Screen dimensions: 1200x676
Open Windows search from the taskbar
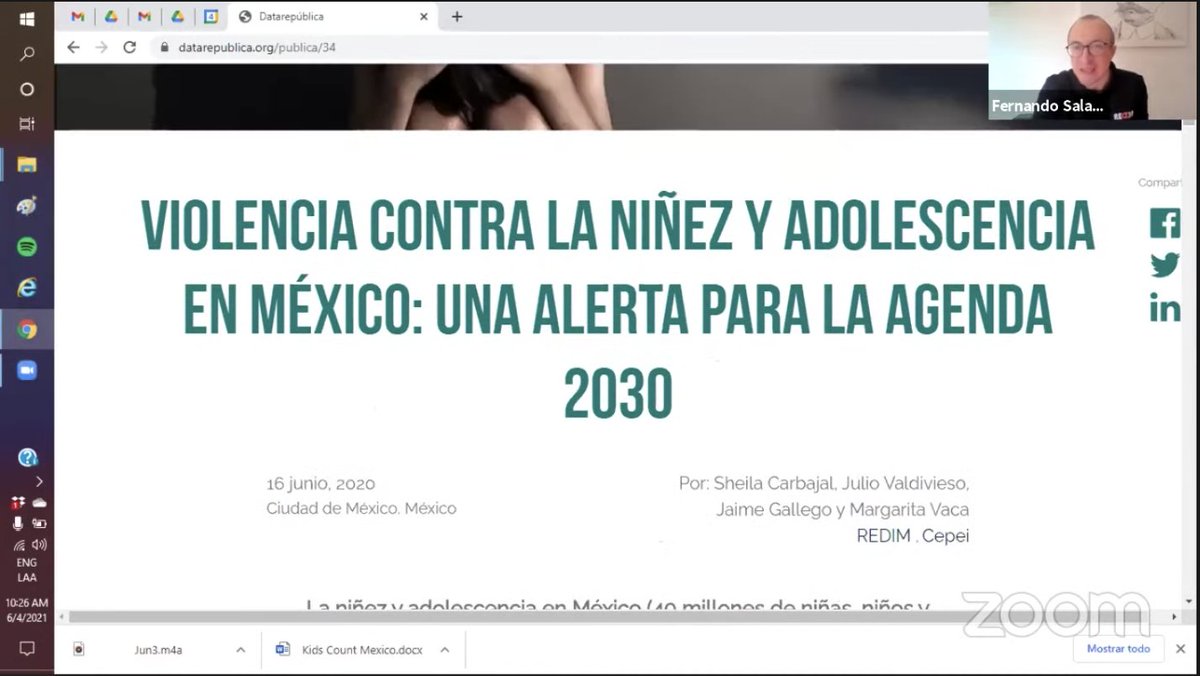27,54
